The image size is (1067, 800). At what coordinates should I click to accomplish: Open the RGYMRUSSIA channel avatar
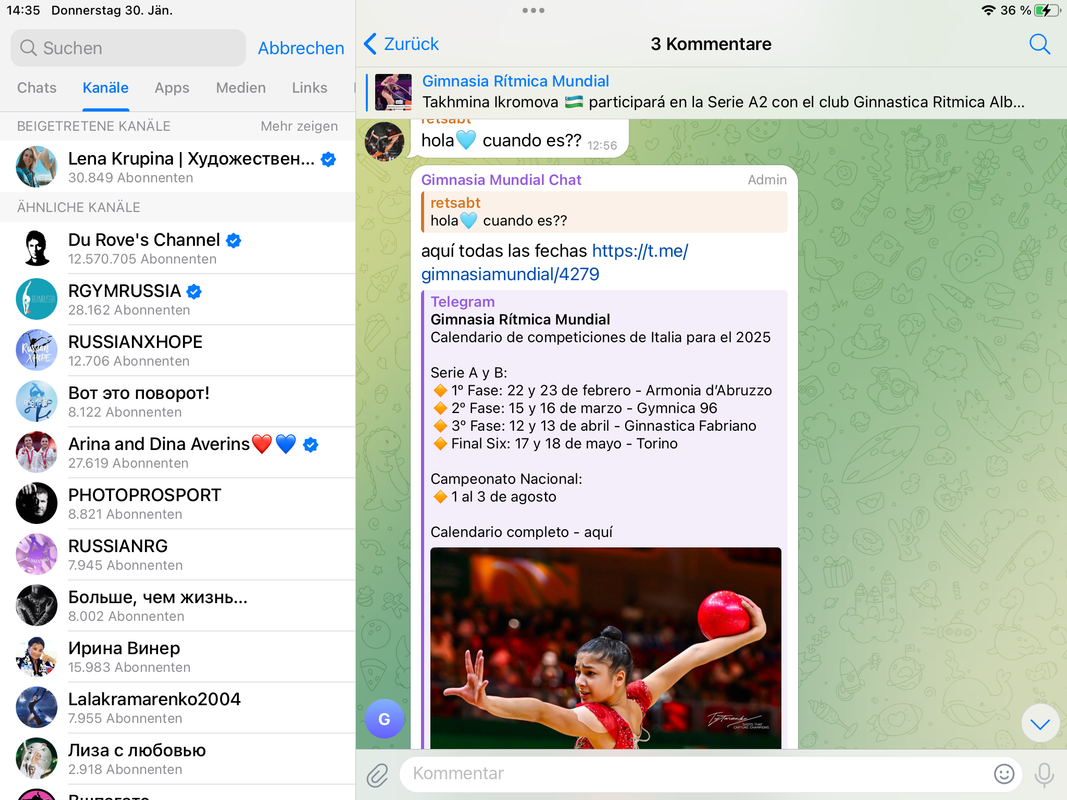coord(37,299)
